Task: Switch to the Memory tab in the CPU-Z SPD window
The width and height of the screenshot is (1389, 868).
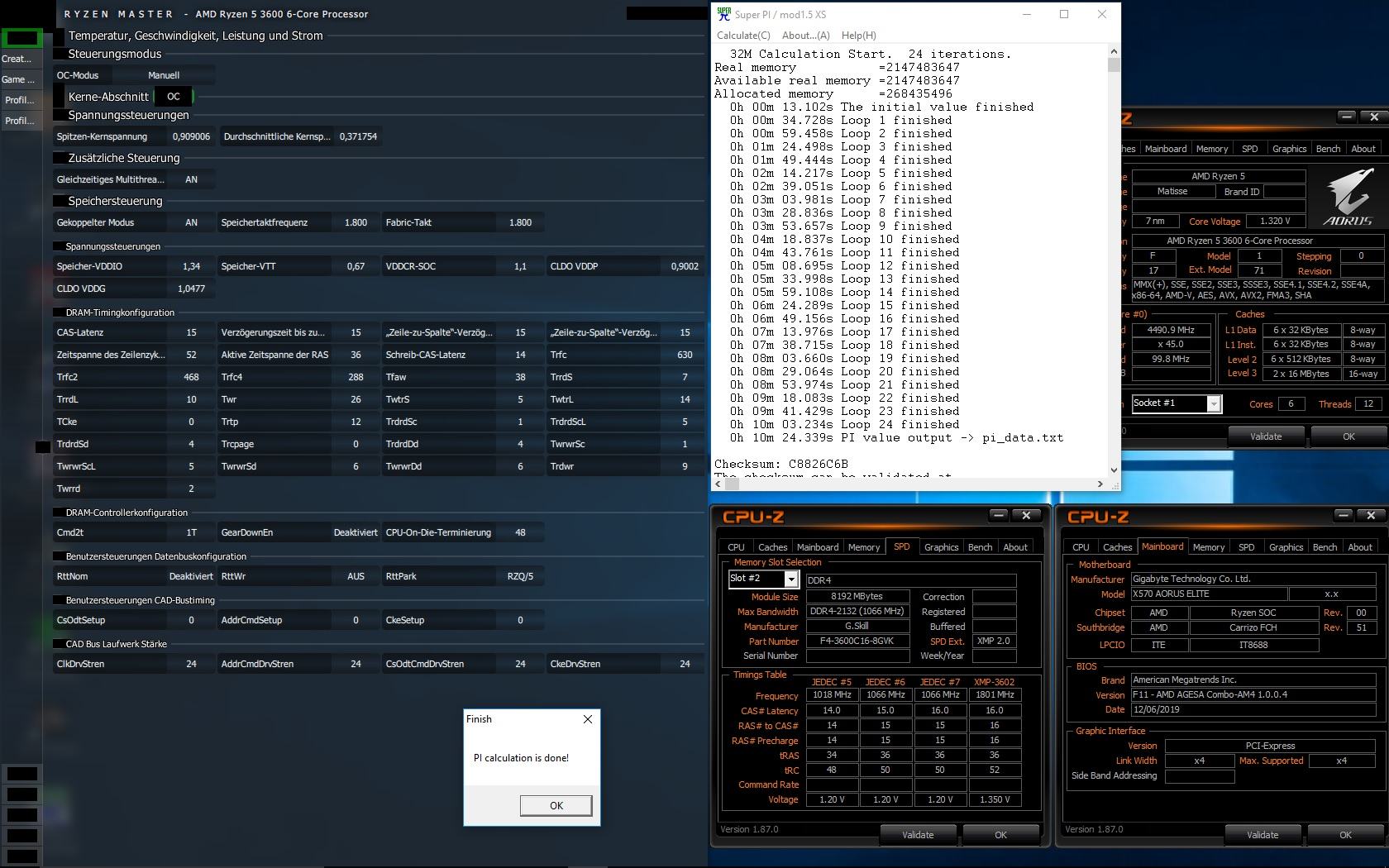Action: 864,547
